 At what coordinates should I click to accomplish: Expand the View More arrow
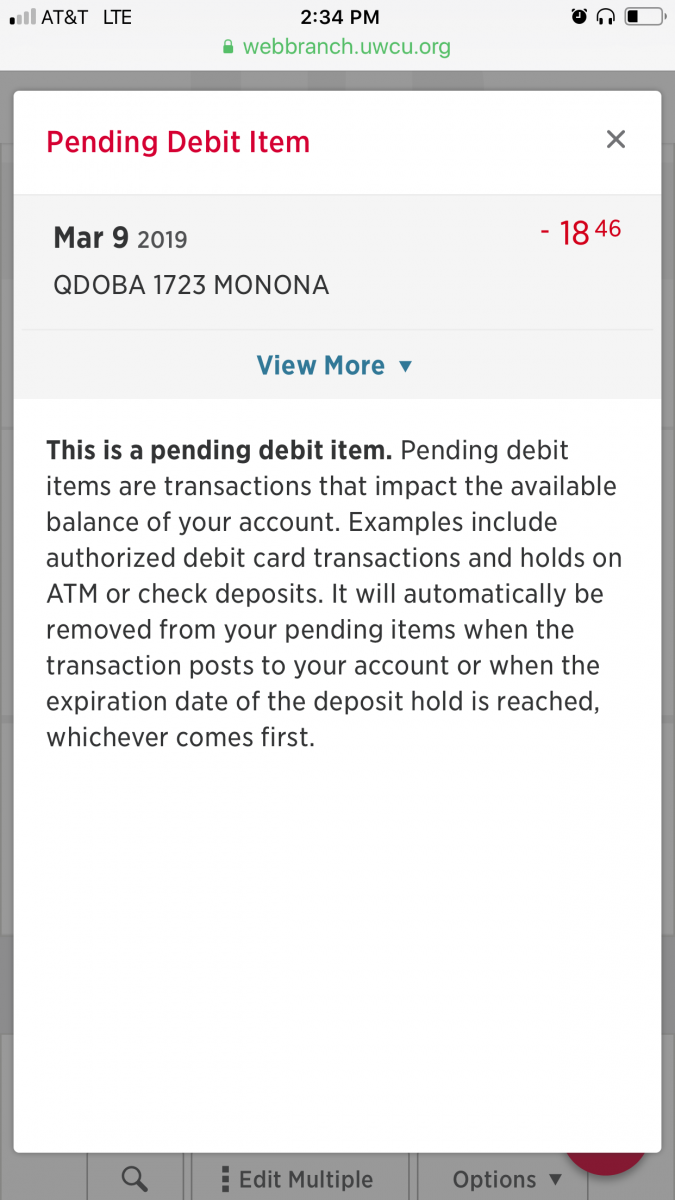coord(405,367)
